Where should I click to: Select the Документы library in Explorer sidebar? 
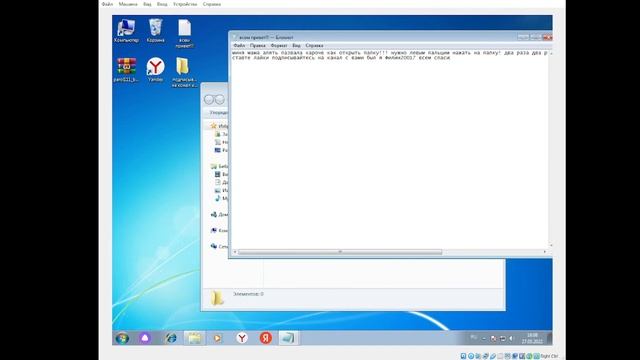click(222, 182)
